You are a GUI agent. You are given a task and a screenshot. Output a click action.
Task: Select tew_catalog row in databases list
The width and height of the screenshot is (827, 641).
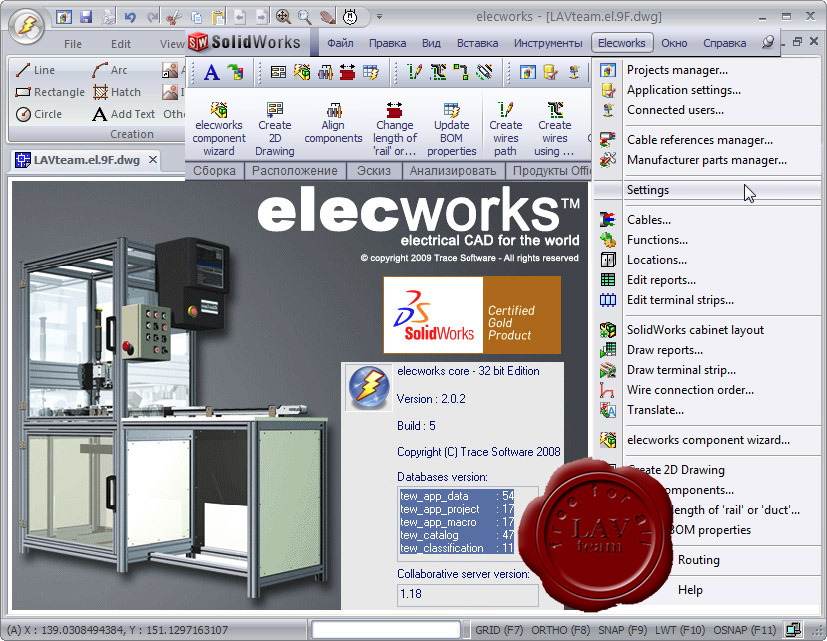tap(457, 535)
